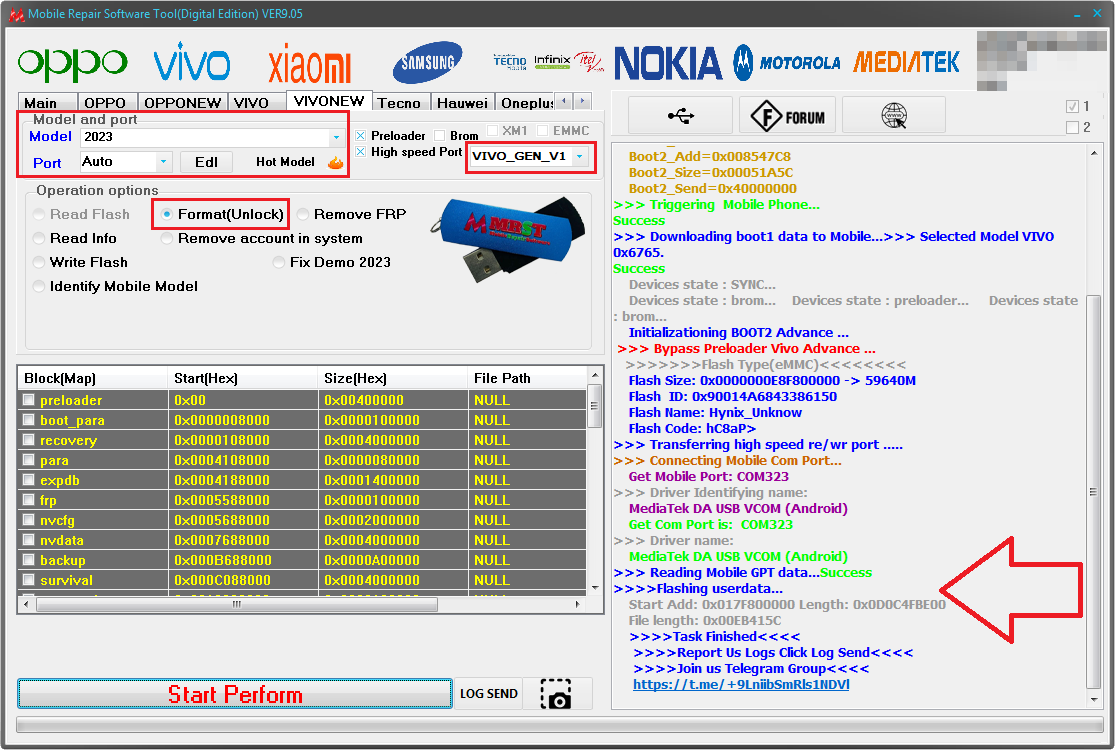Click the Start(Hex) column header

tap(242, 378)
